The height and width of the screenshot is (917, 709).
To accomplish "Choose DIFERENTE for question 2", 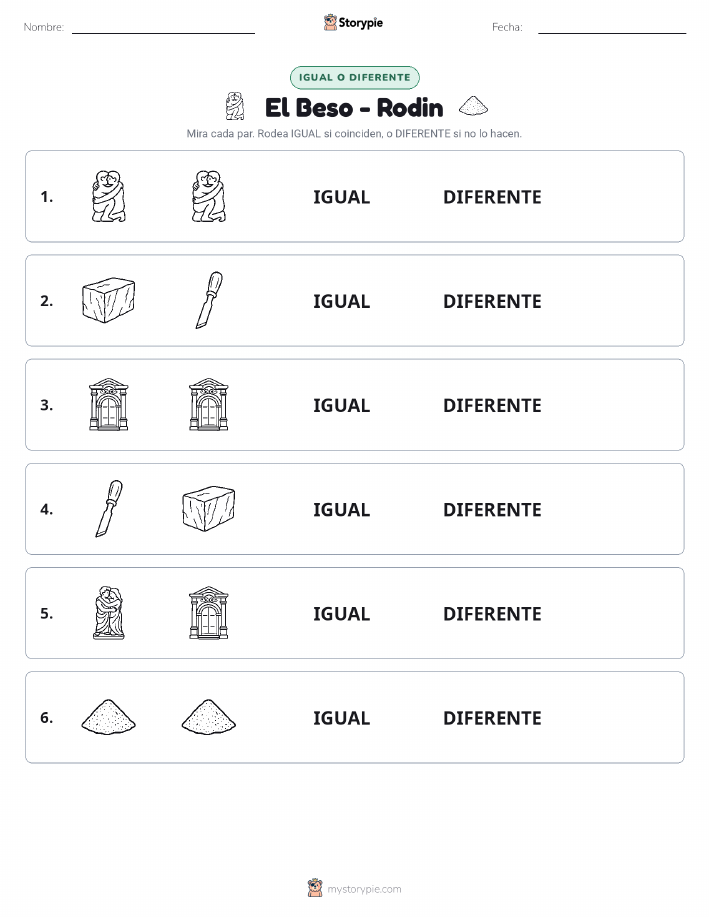I will point(492,301).
